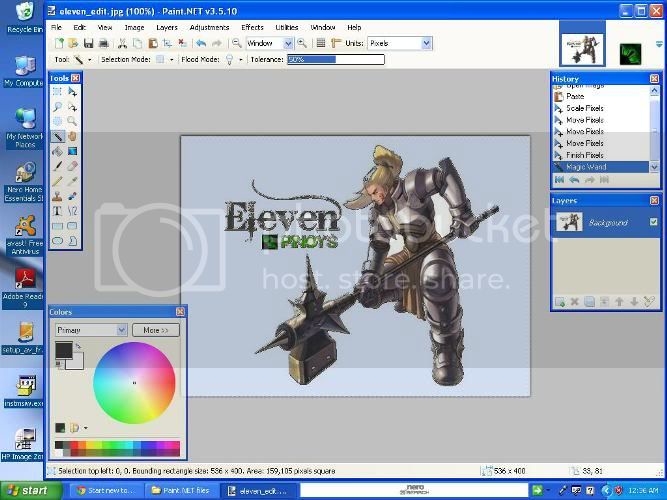
Task: Select the Move Selection tool
Action: coord(72,106)
